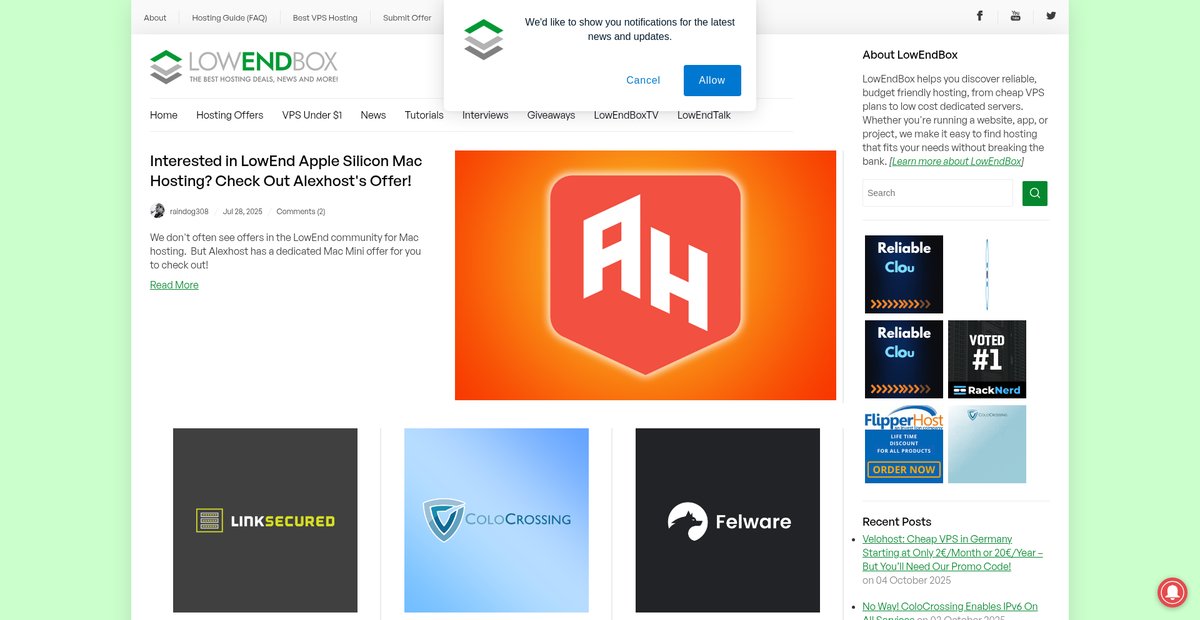Open the Alexhost AH featured image
The height and width of the screenshot is (620, 1200).
coord(645,275)
